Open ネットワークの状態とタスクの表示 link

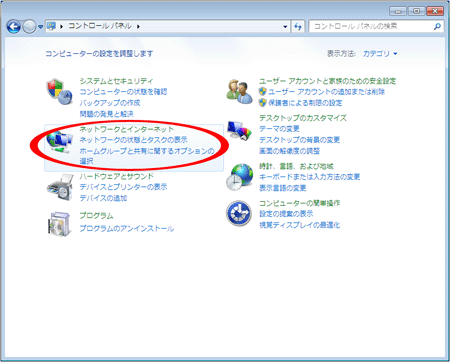(x=133, y=140)
